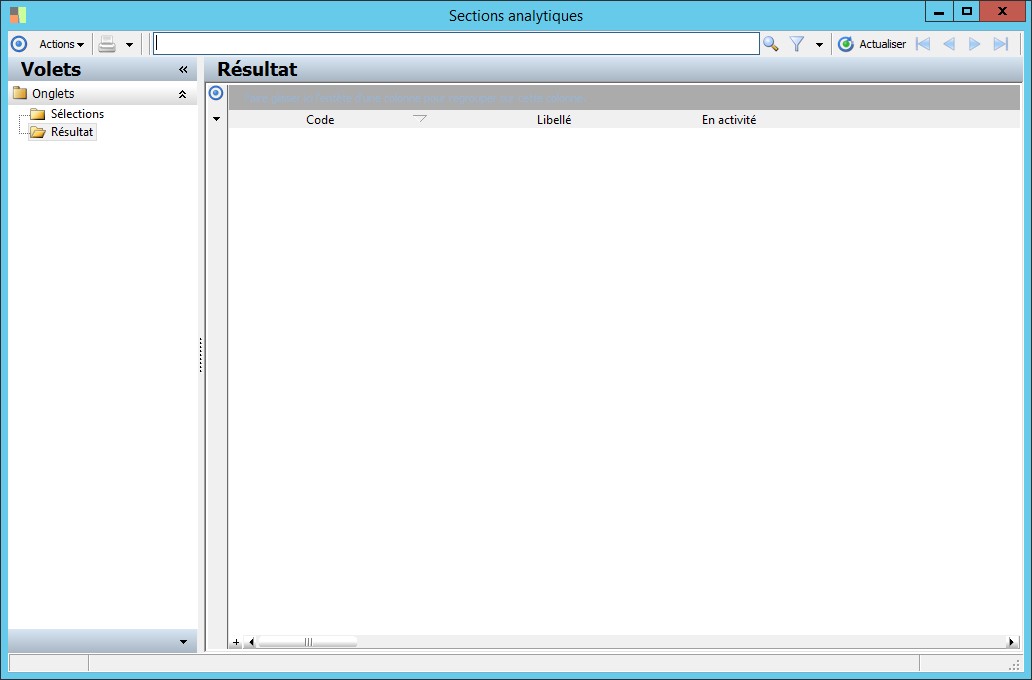Click the filter funnel icon
The width and height of the screenshot is (1032, 680).
[797, 44]
